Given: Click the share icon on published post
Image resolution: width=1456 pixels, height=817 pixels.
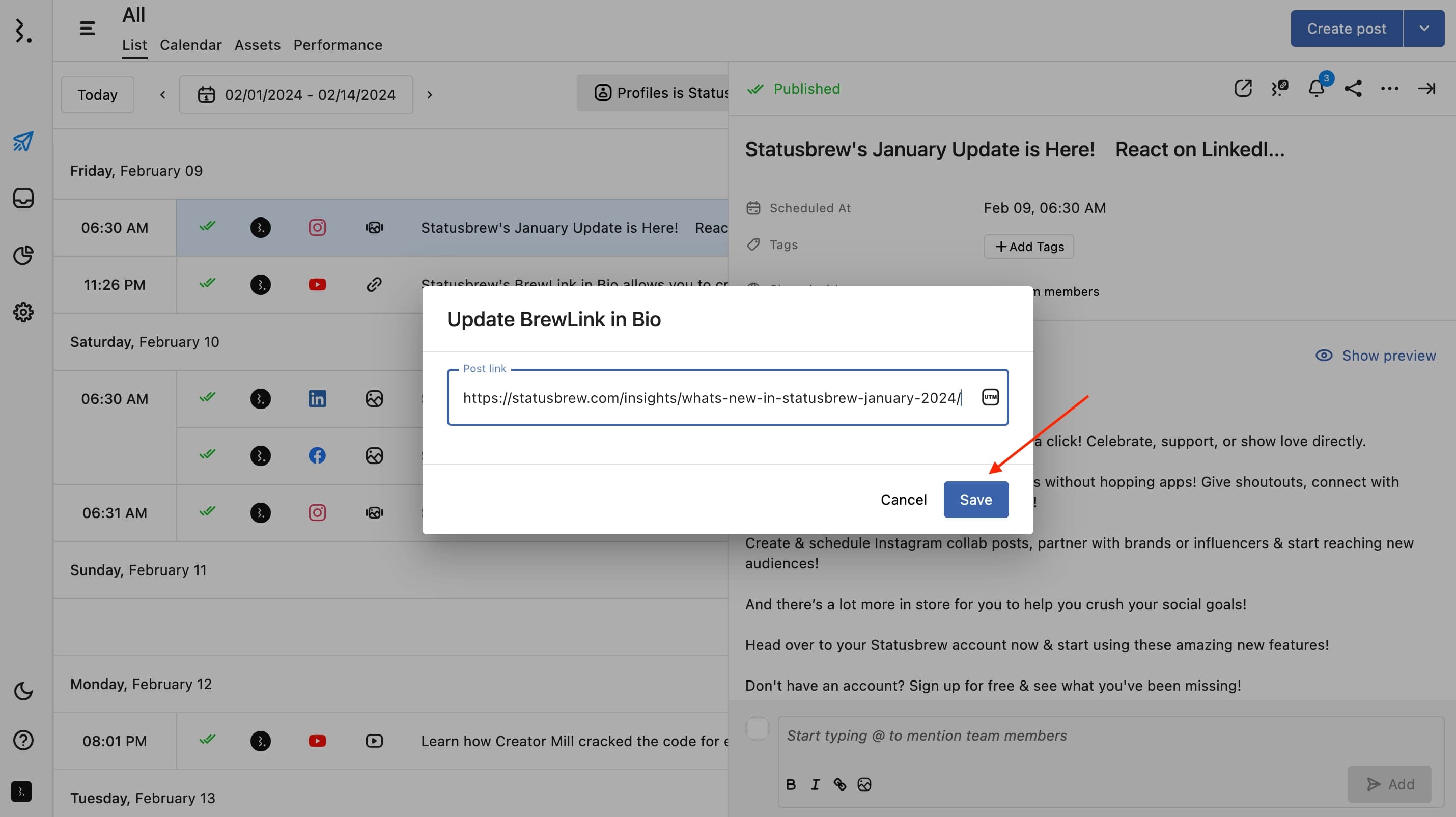Looking at the screenshot, I should click(x=1352, y=88).
